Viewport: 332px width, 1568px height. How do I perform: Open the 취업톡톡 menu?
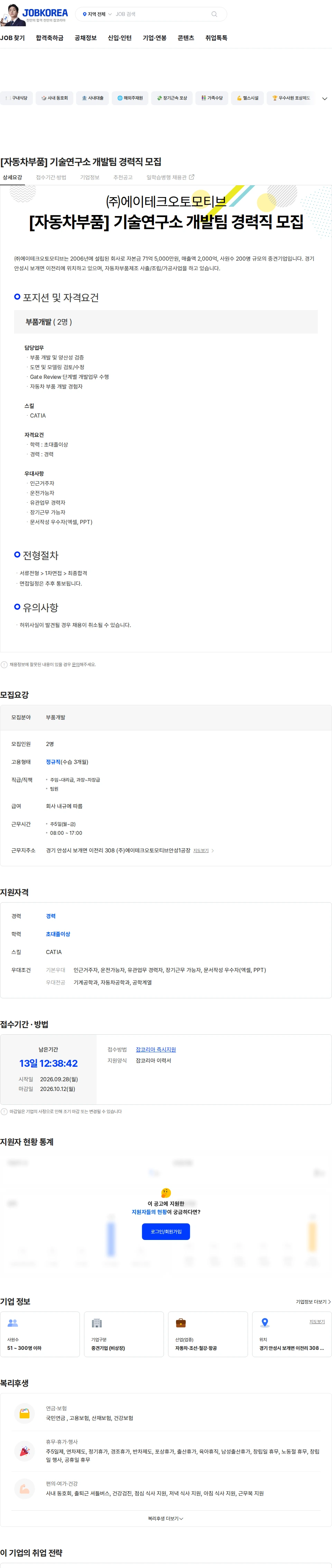216,38
